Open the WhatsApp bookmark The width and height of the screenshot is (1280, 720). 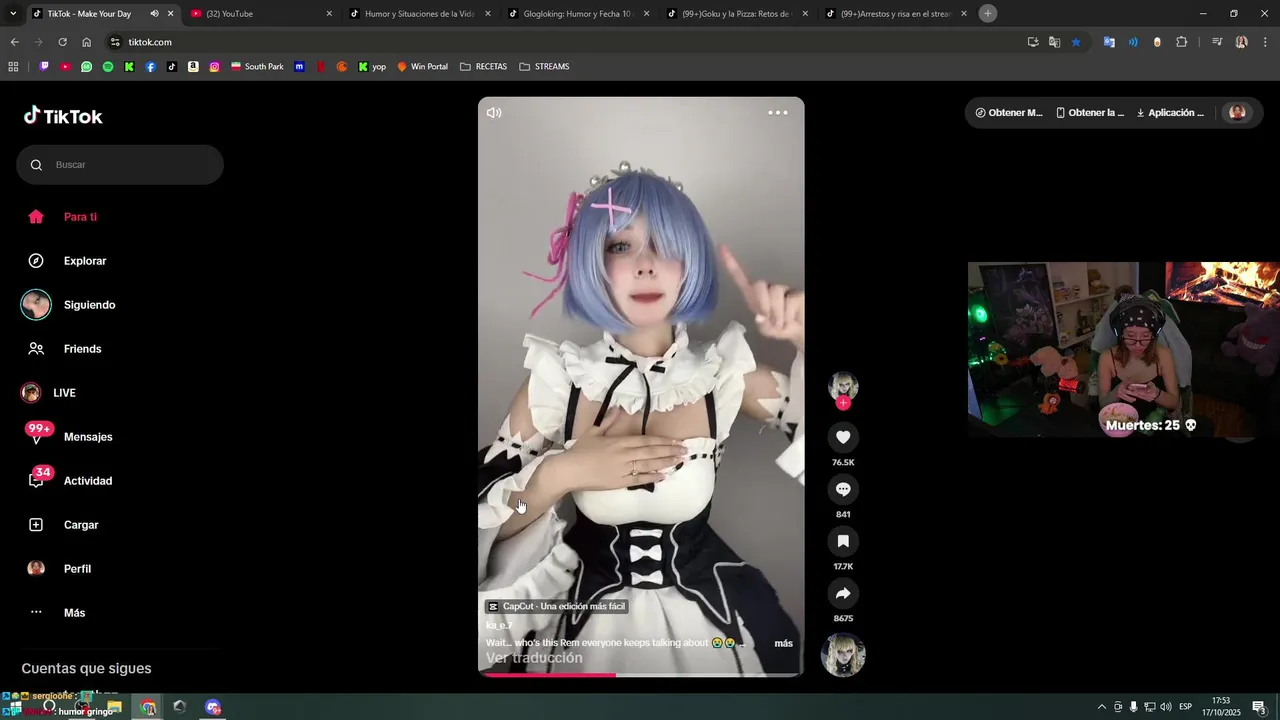tap(87, 67)
